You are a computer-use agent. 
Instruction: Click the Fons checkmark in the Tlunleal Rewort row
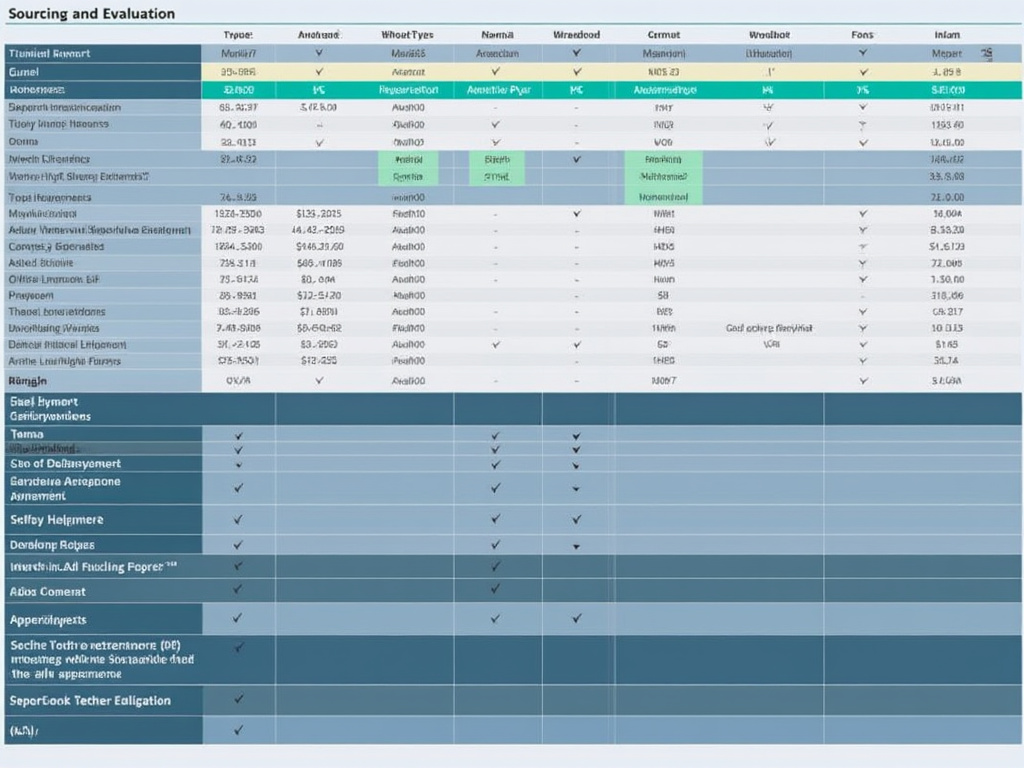coord(863,53)
